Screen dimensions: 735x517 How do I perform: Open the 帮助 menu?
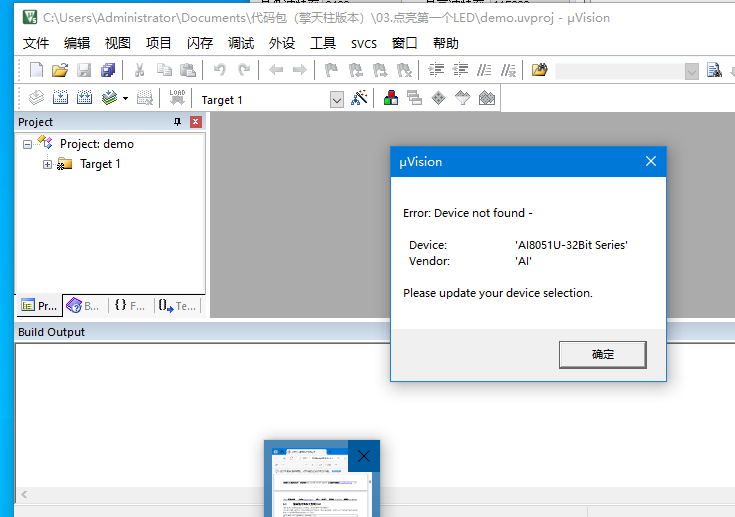click(446, 44)
